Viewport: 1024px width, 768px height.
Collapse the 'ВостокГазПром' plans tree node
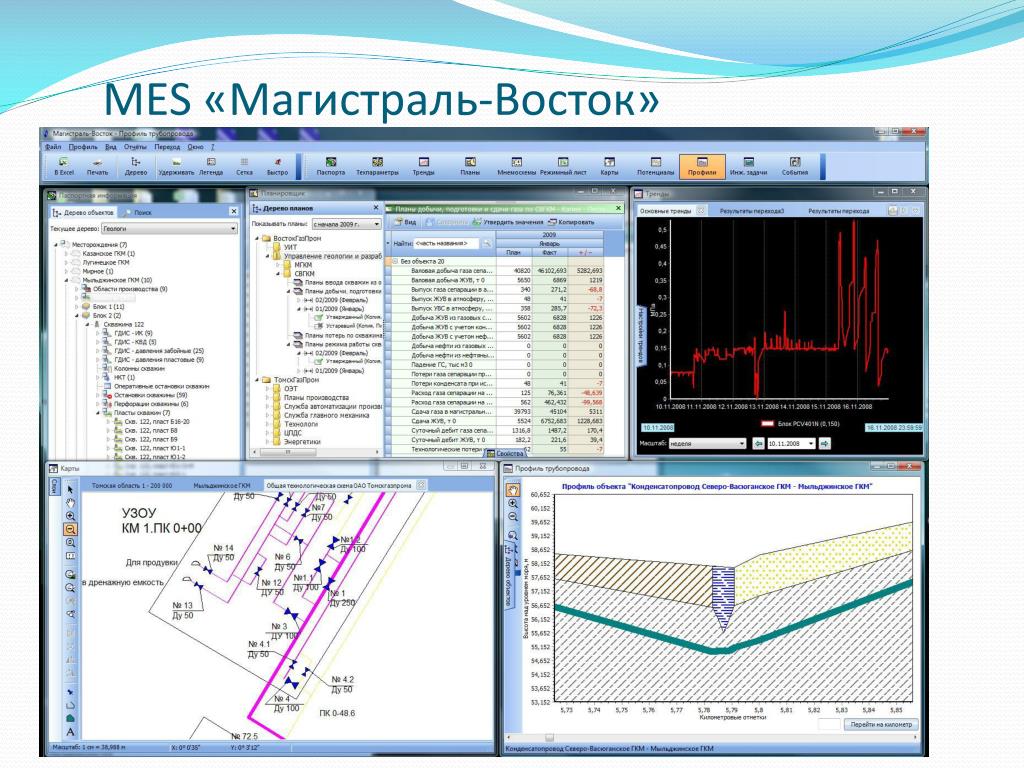(257, 239)
